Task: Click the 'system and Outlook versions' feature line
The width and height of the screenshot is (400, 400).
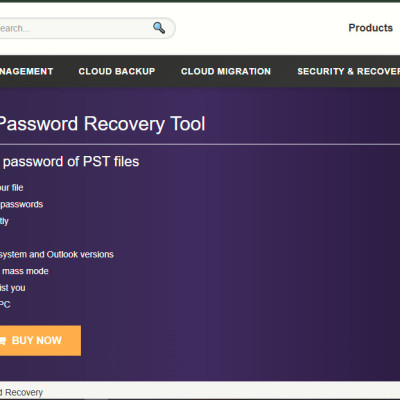Action: [x=57, y=255]
